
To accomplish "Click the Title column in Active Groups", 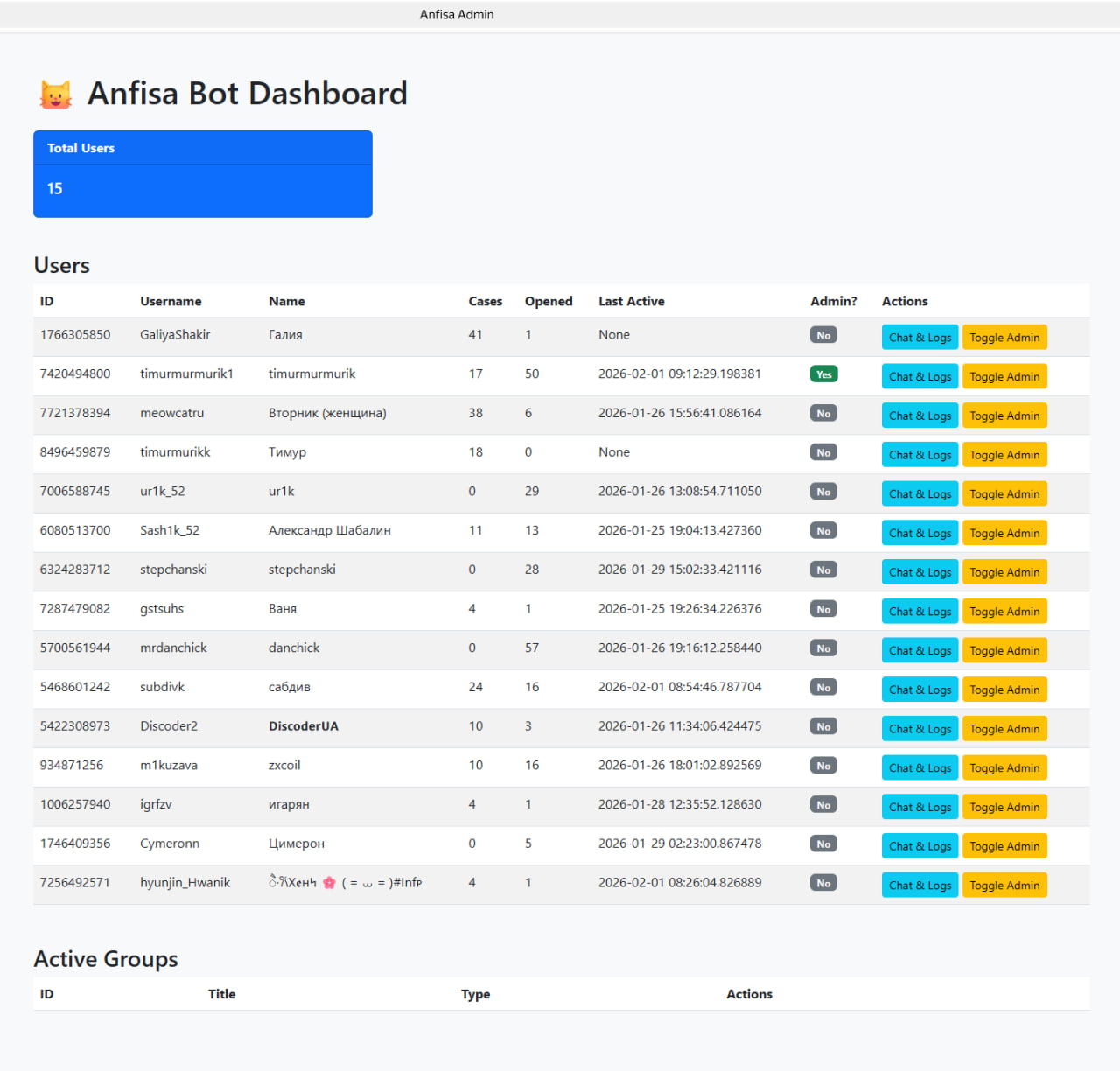I will click(222, 994).
